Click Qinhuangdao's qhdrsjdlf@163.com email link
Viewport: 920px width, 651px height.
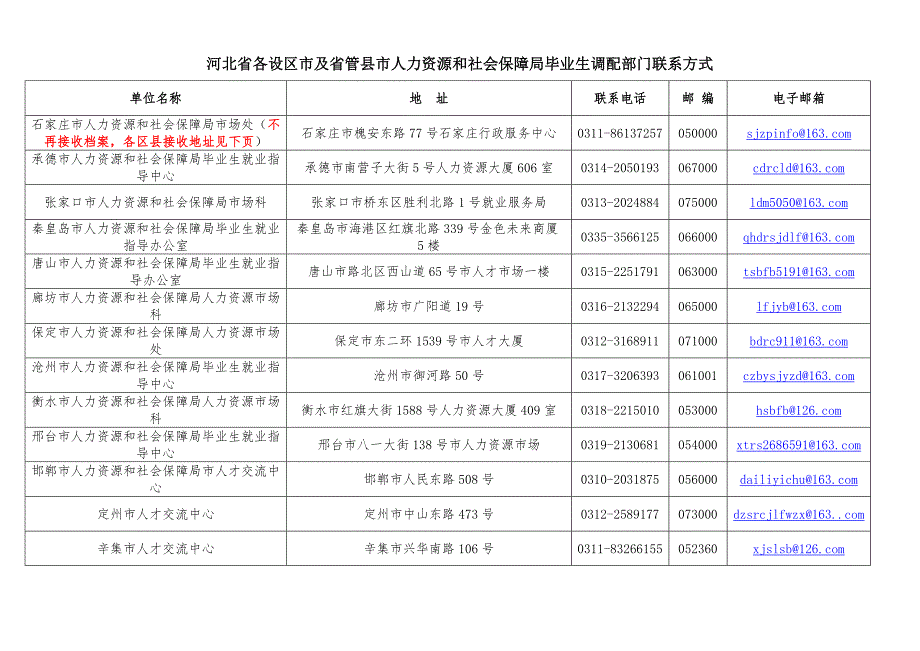click(x=798, y=238)
